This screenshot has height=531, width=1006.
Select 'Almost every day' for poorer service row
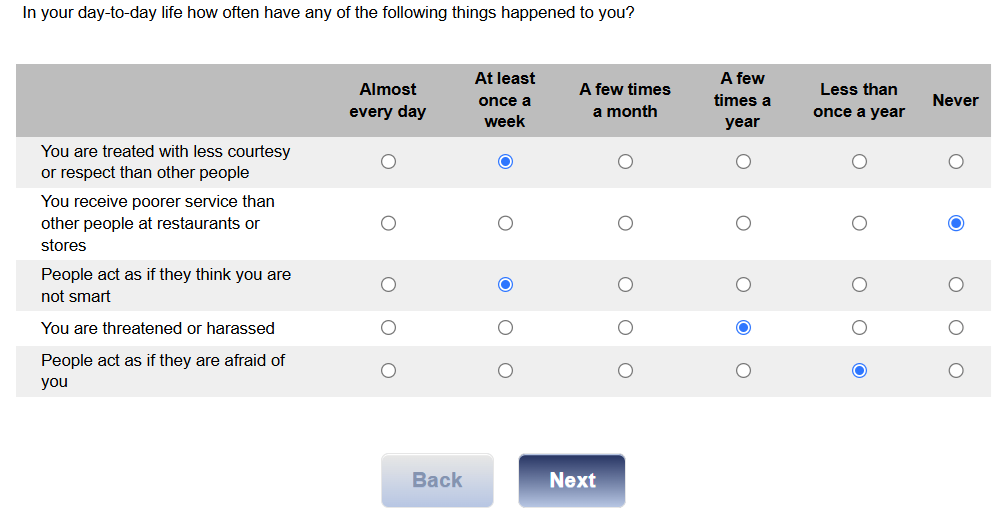click(388, 223)
